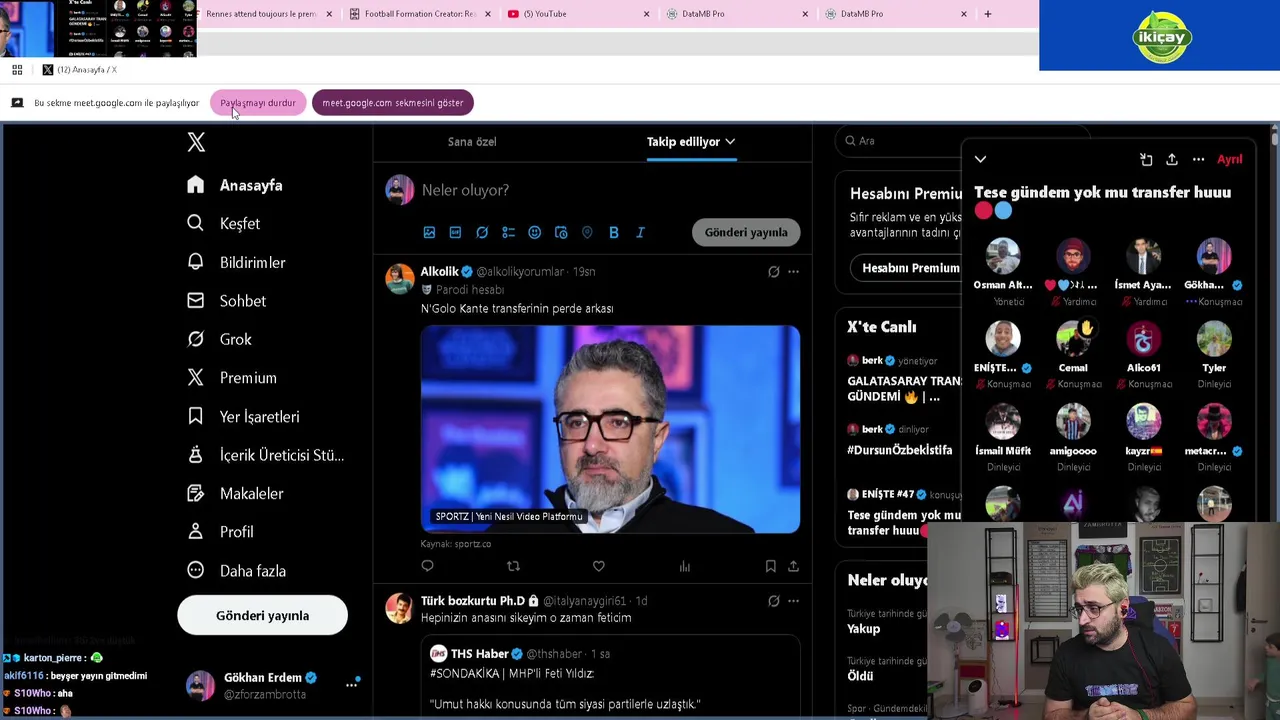Viewport: 1280px width, 720px height.
Task: Close the YouTube browser tab
Action: 646,14
